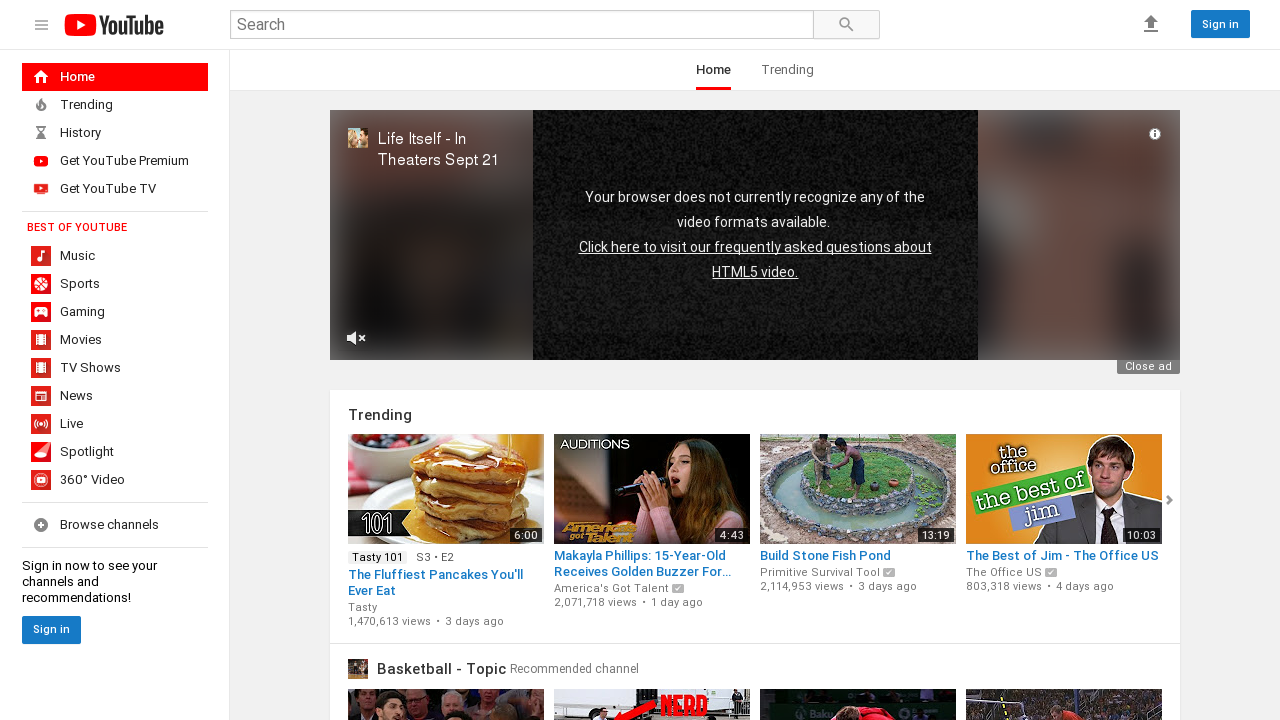
Task: Click the Gaming controller icon
Action: pos(41,312)
